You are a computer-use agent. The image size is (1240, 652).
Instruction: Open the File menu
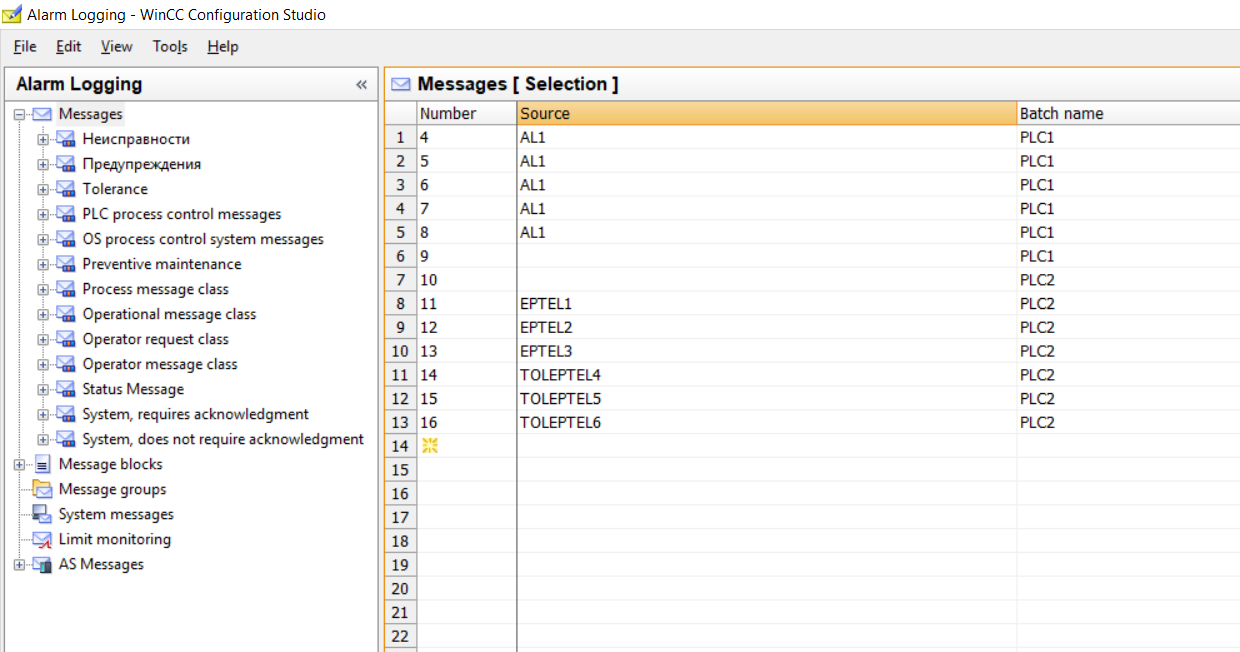(25, 46)
